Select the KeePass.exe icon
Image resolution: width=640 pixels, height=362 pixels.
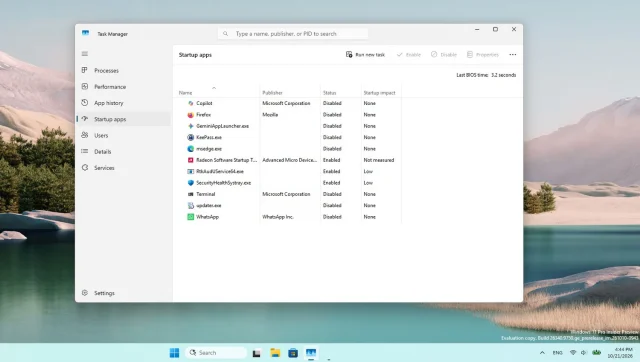coord(191,138)
